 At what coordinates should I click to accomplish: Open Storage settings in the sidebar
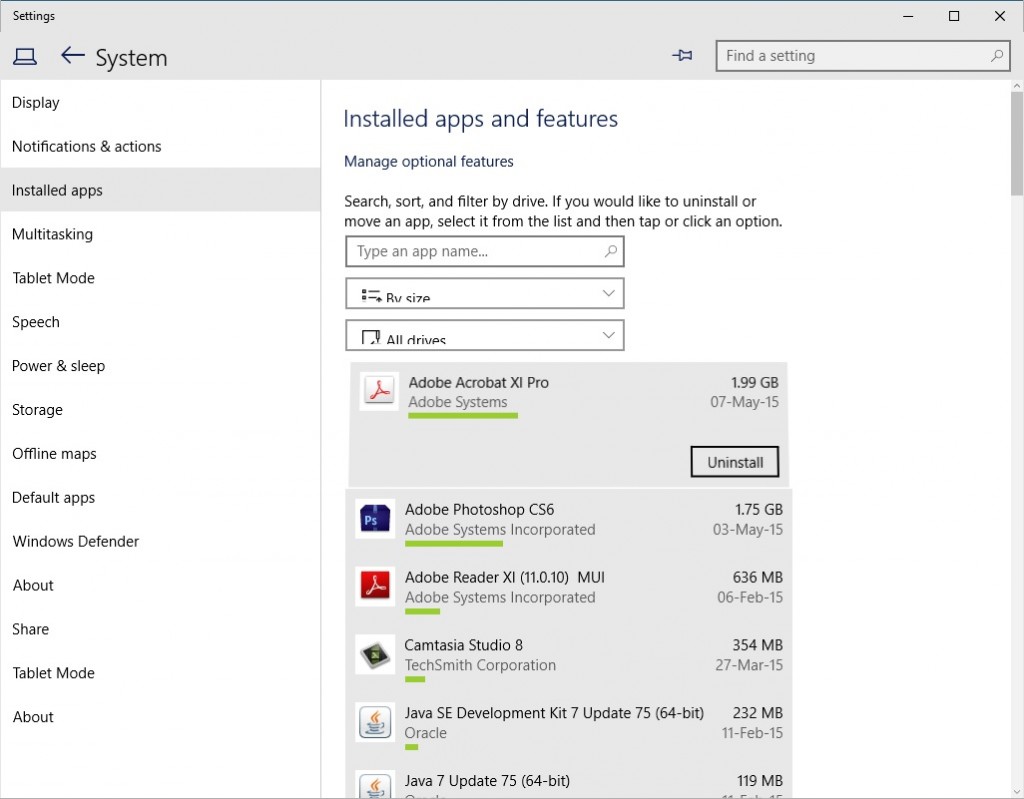(x=161, y=410)
